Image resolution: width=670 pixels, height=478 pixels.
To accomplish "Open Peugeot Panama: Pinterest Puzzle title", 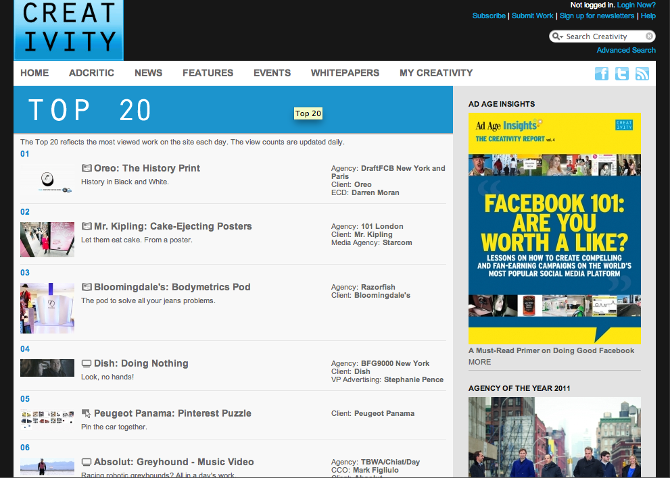I will 173,413.
